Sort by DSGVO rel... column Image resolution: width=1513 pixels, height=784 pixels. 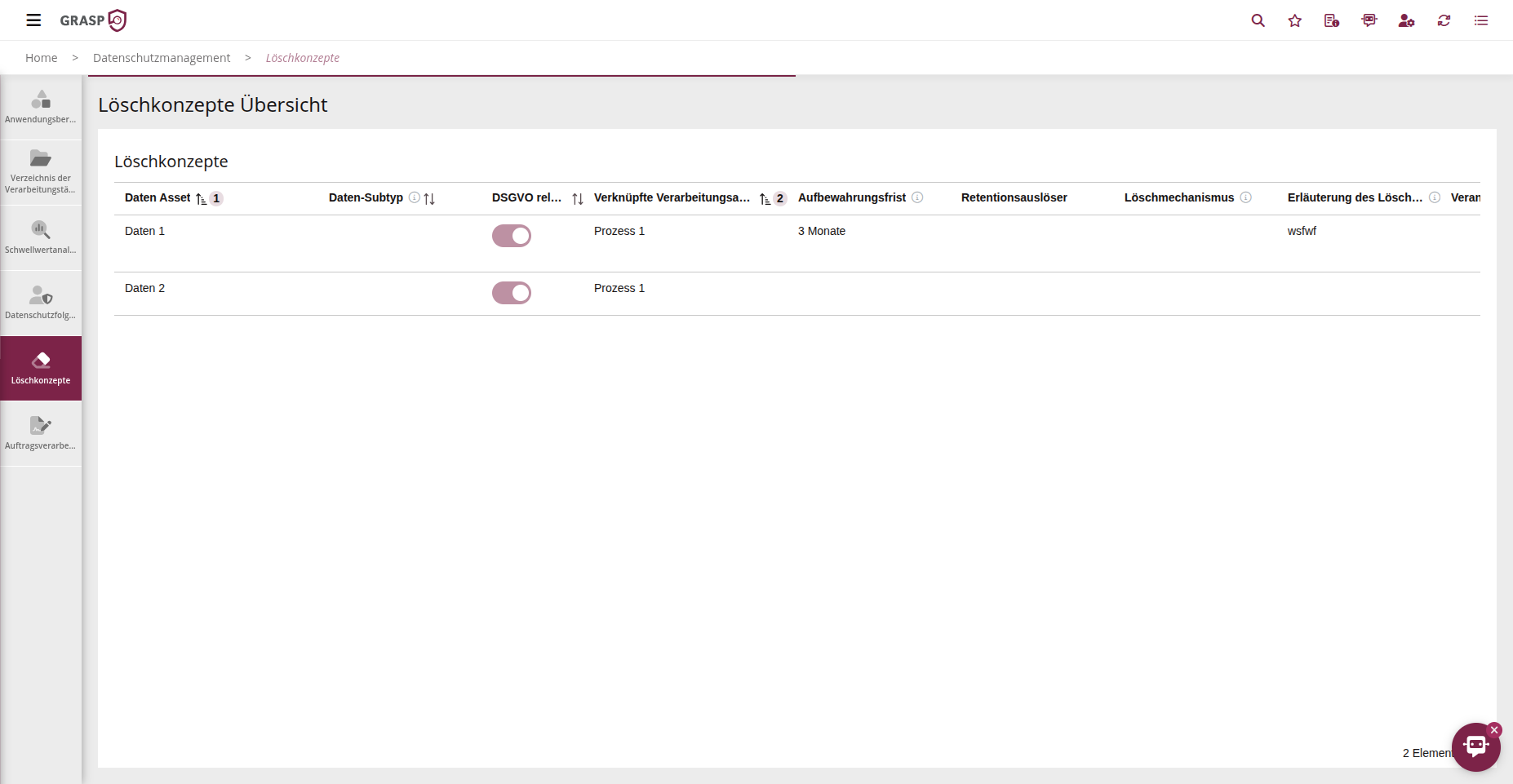(x=578, y=198)
